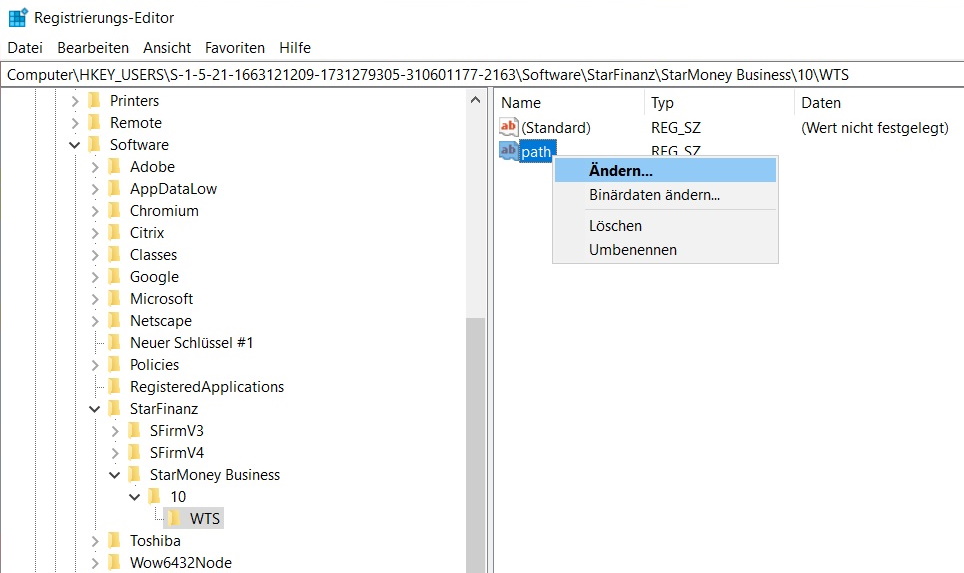Image resolution: width=964 pixels, height=573 pixels.
Task: Select the (Standard) value name
Action: (x=556, y=127)
